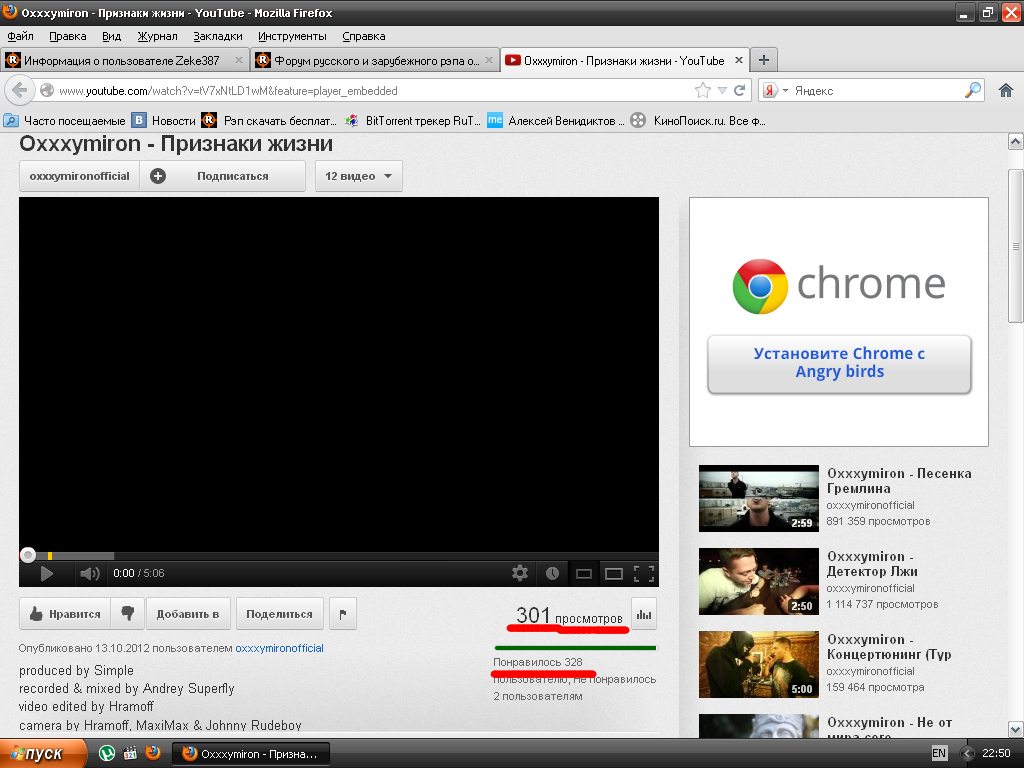Image resolution: width=1024 pixels, height=768 pixels.
Task: Open the player settings gear
Action: pyautogui.click(x=520, y=573)
